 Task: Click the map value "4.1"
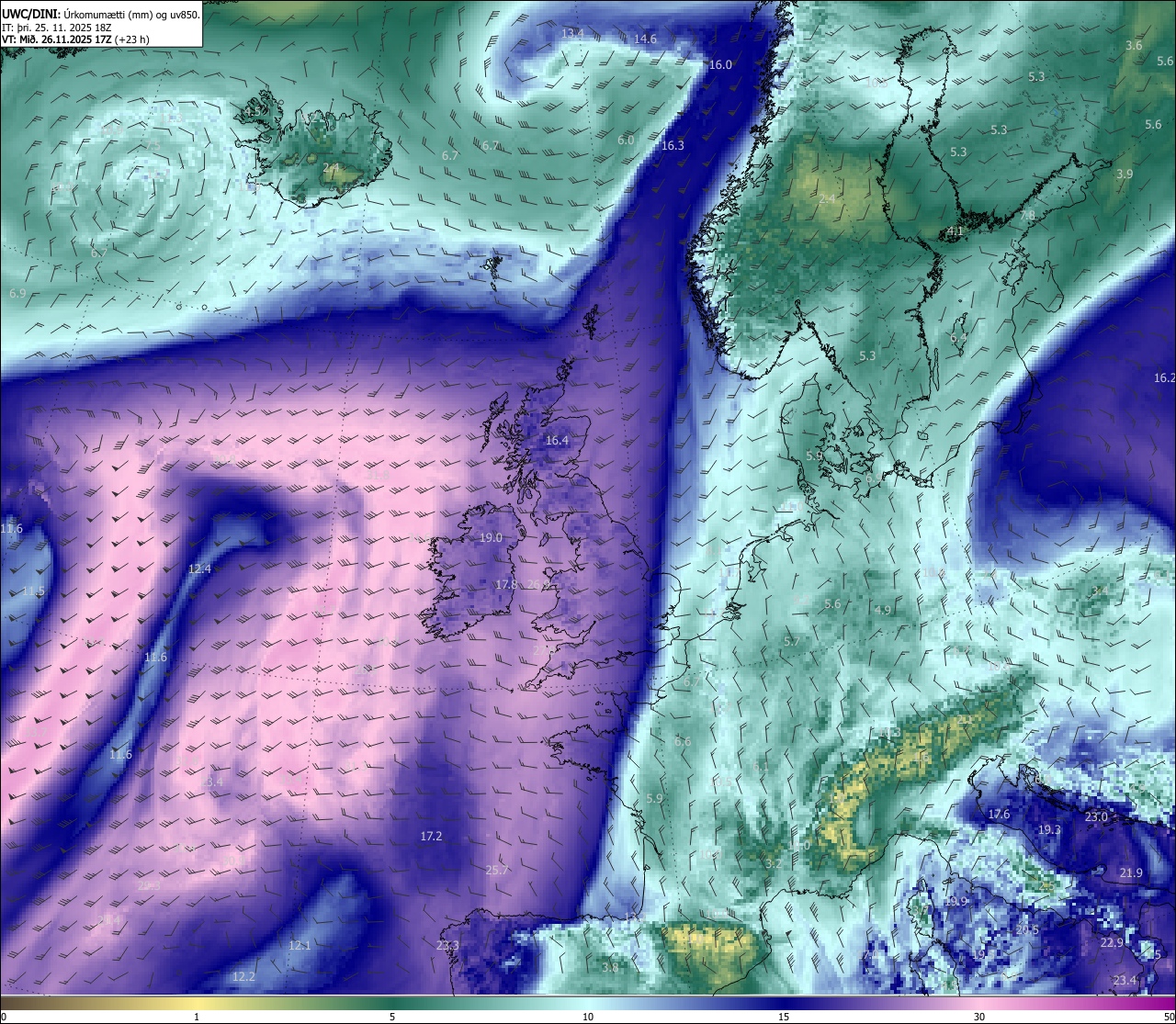(x=955, y=231)
